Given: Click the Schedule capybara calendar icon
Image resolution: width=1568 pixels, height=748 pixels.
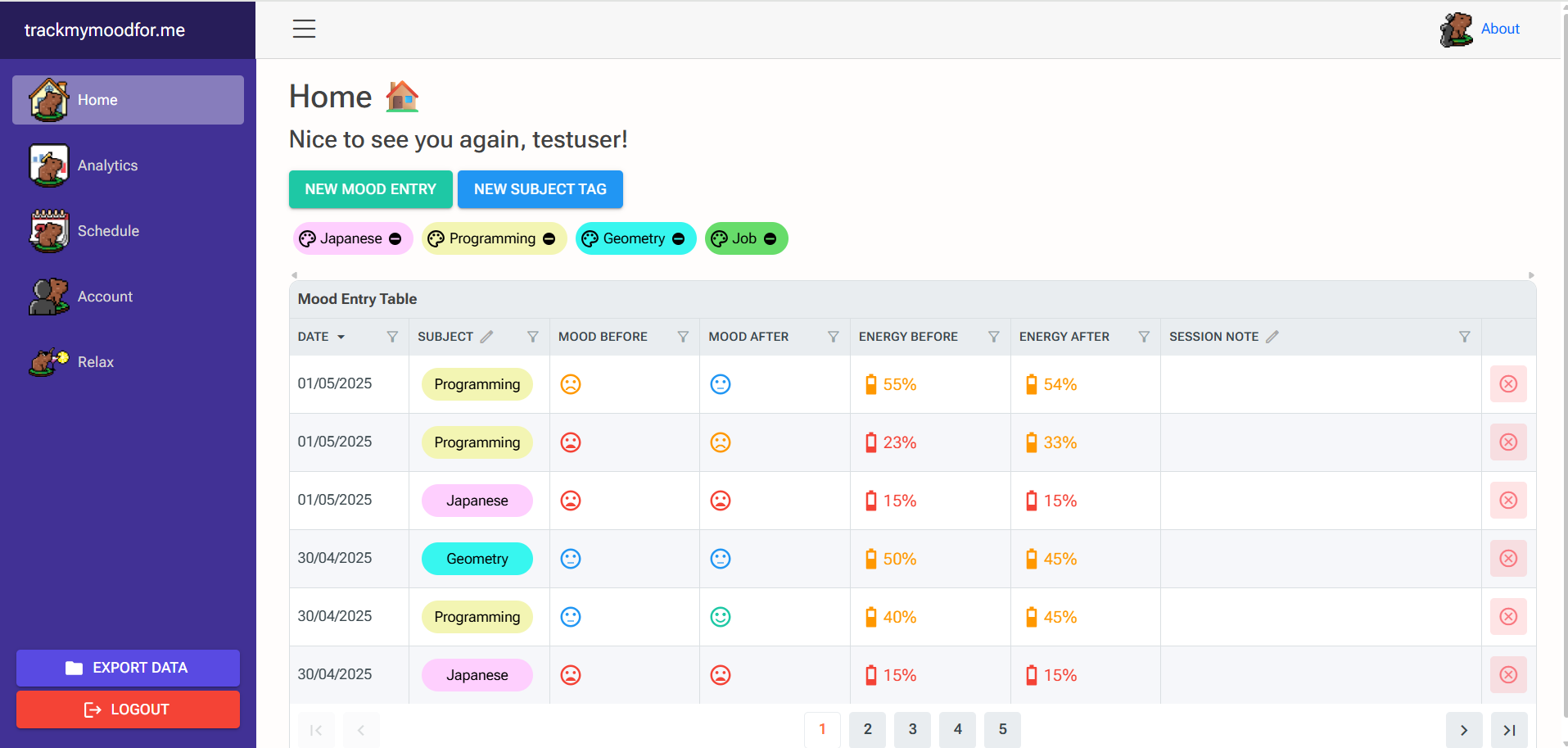Looking at the screenshot, I should pyautogui.click(x=49, y=231).
